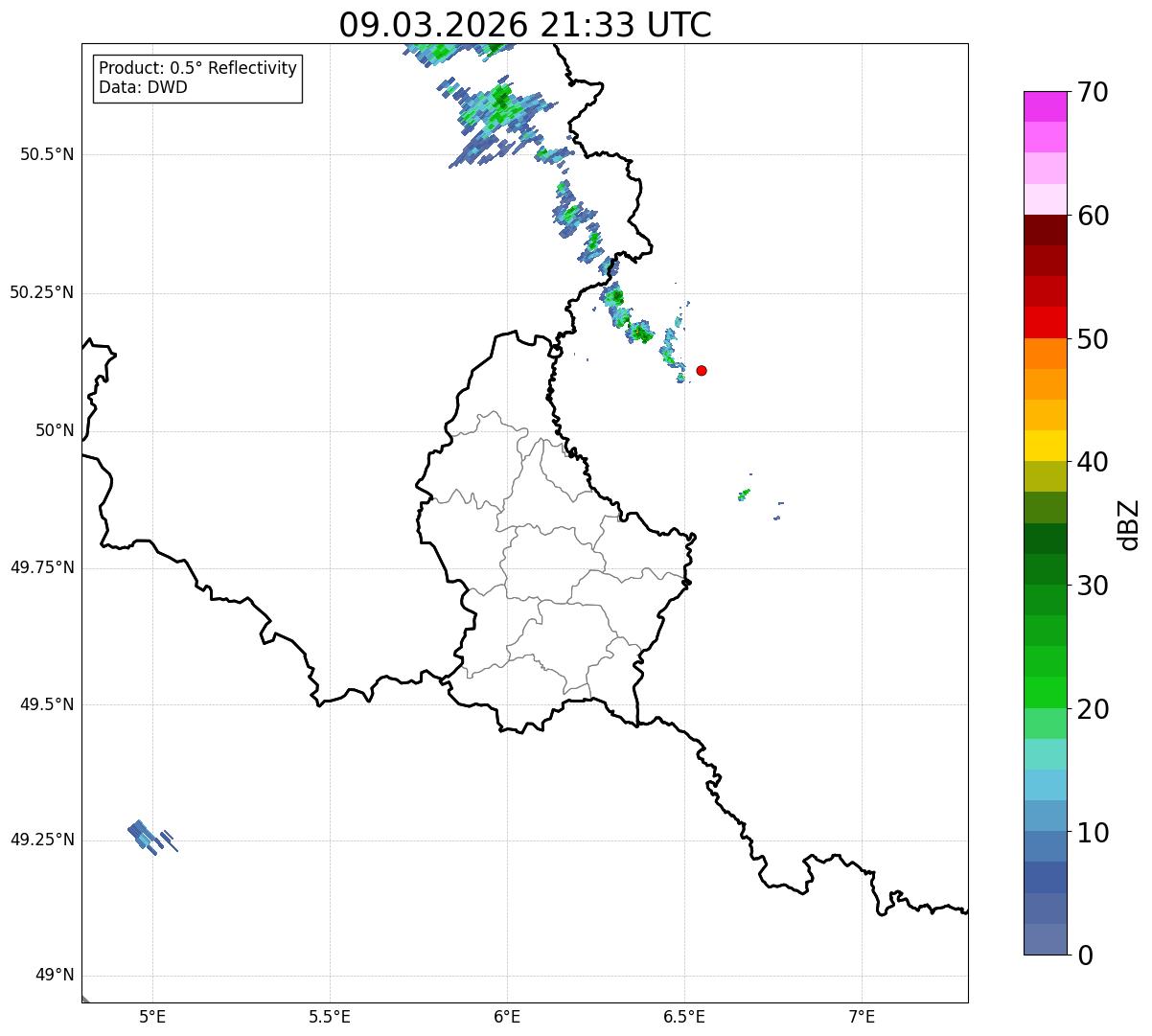Select the Product: 0.5° Reflectivity label
This screenshot has width=1152, height=1036.
tap(198, 69)
